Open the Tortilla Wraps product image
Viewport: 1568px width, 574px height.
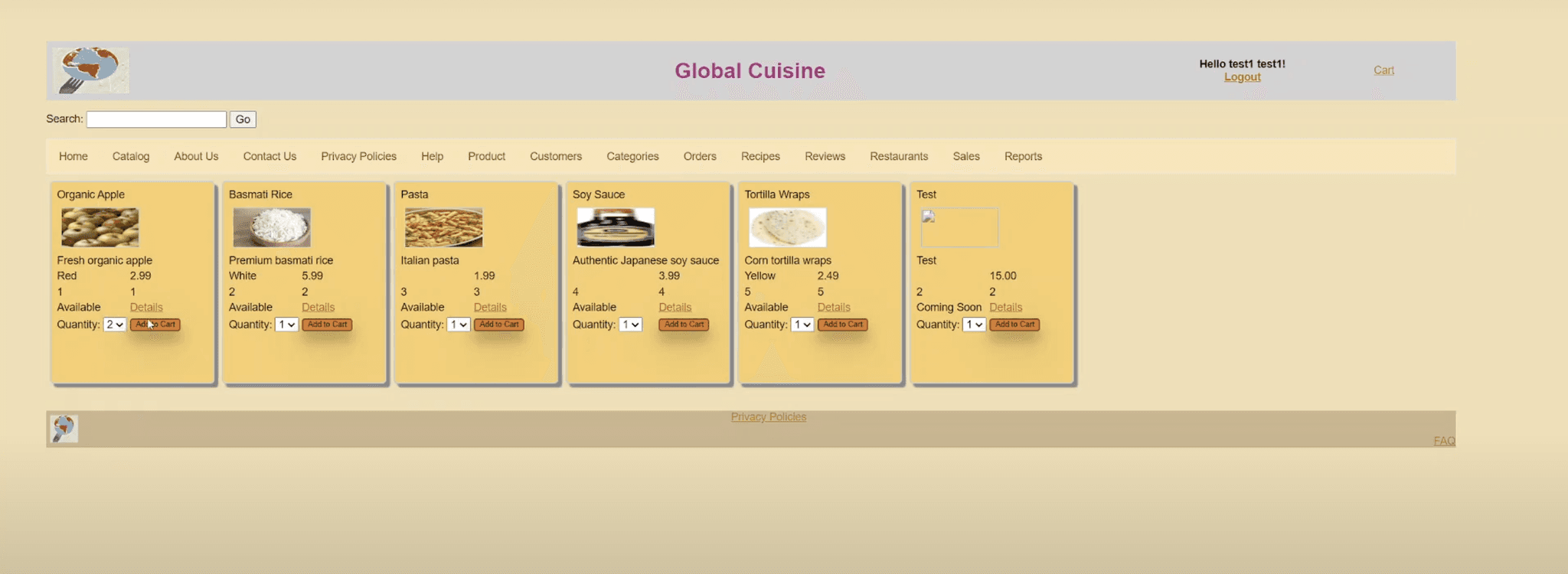(x=788, y=227)
